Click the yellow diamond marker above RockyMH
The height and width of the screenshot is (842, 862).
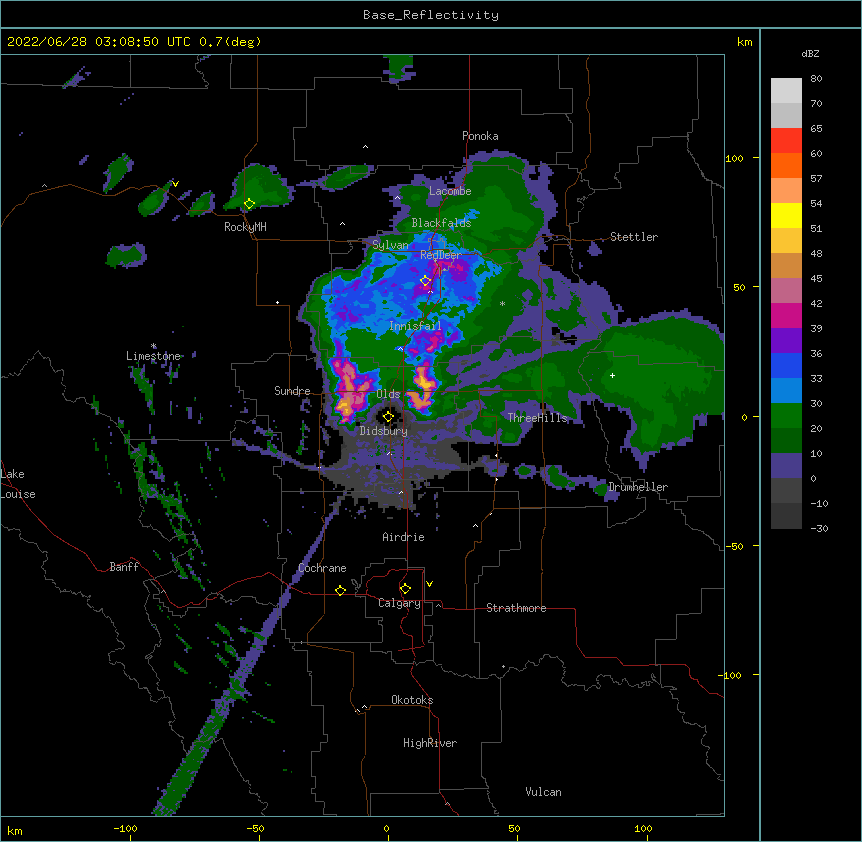249,204
